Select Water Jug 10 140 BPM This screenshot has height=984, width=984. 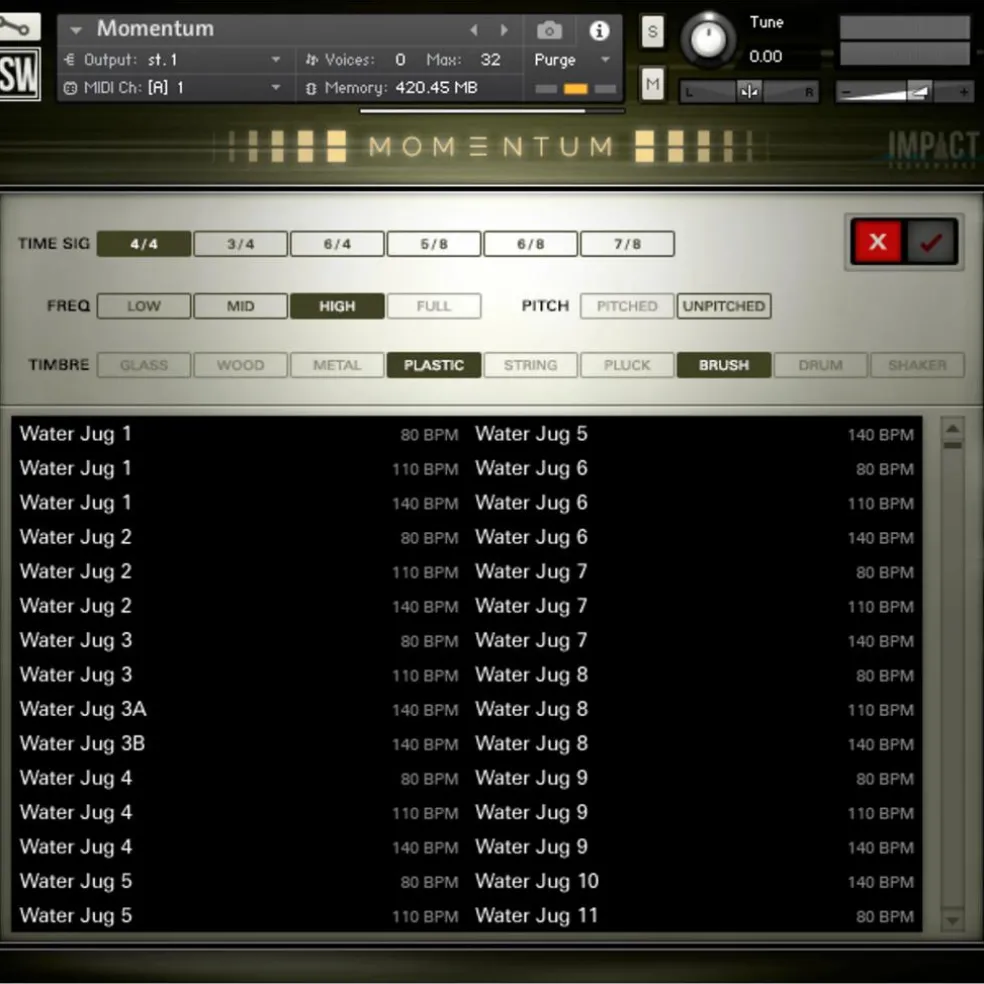pos(694,881)
